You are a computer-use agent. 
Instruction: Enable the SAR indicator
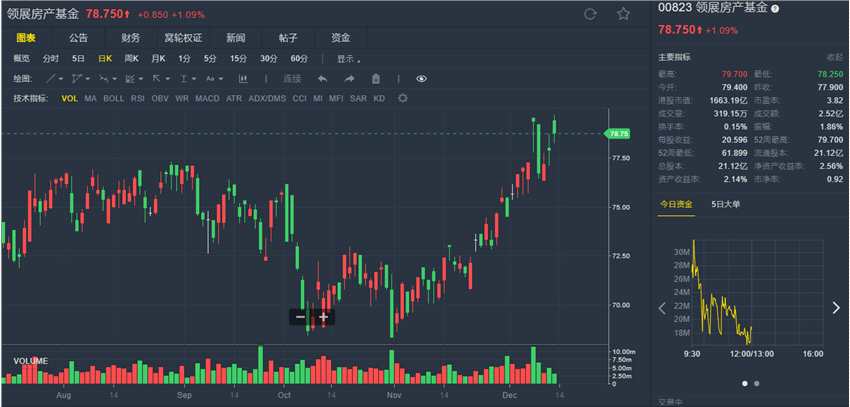(x=358, y=99)
